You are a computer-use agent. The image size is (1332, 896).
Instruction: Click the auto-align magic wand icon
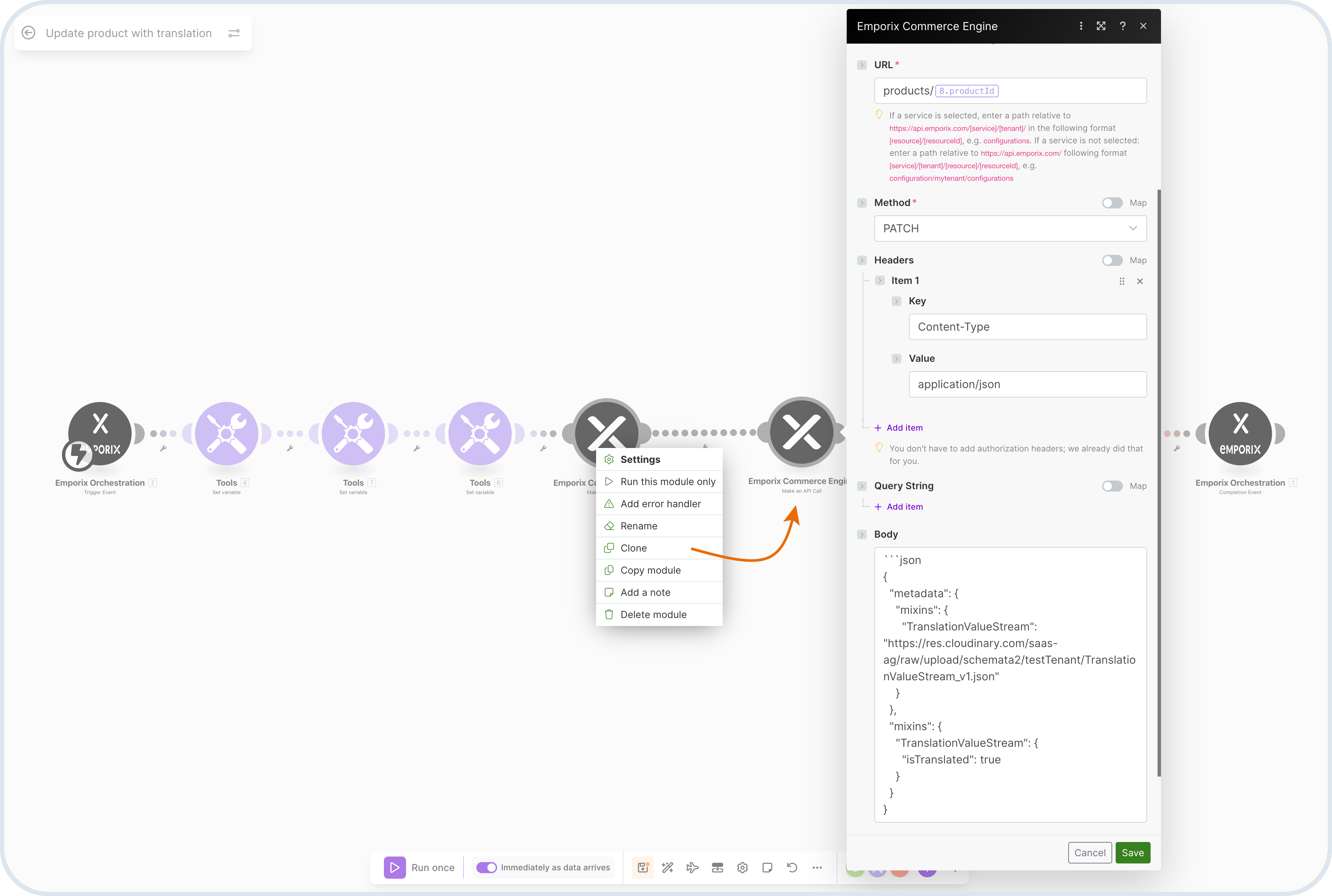point(667,867)
